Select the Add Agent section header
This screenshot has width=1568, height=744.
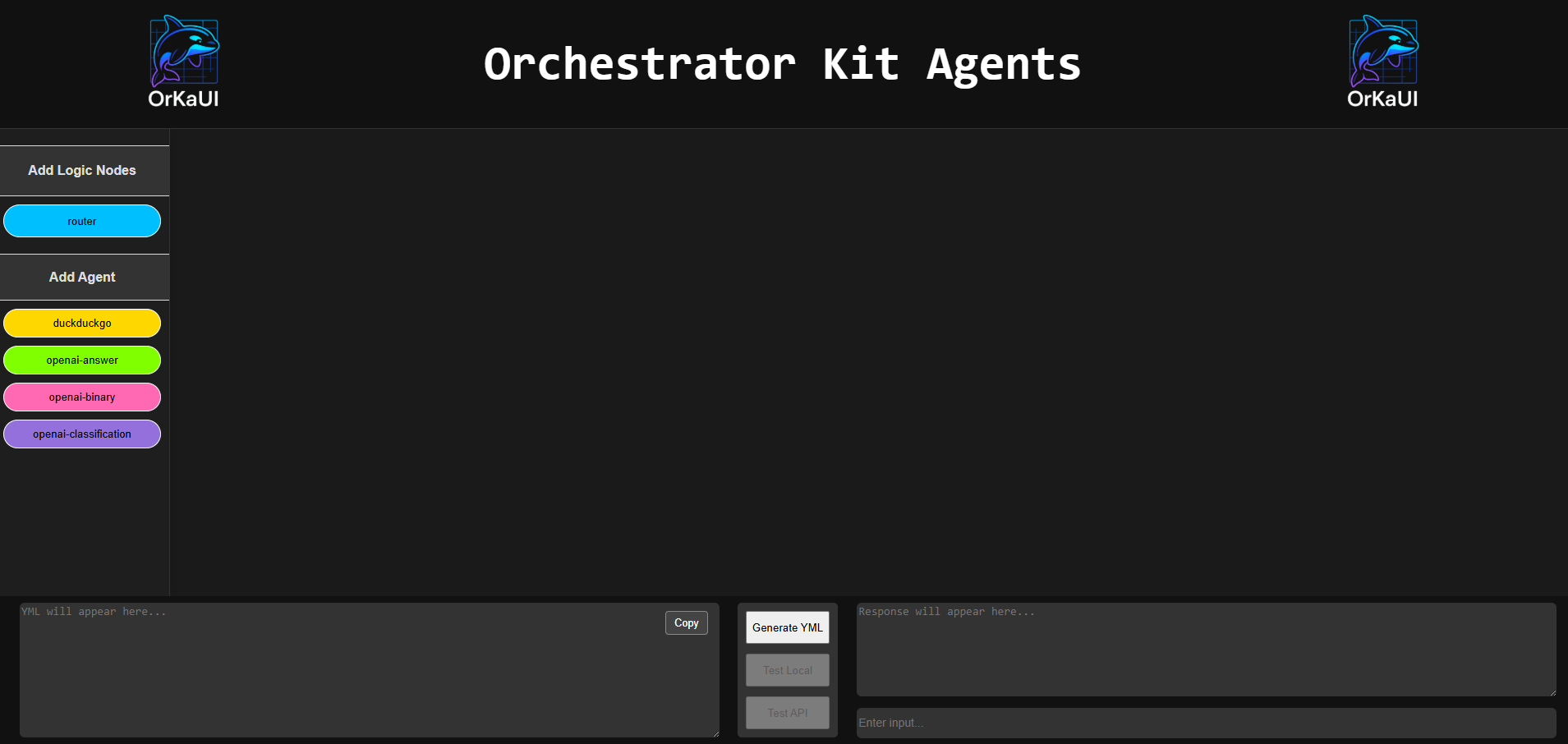pyautogui.click(x=82, y=277)
